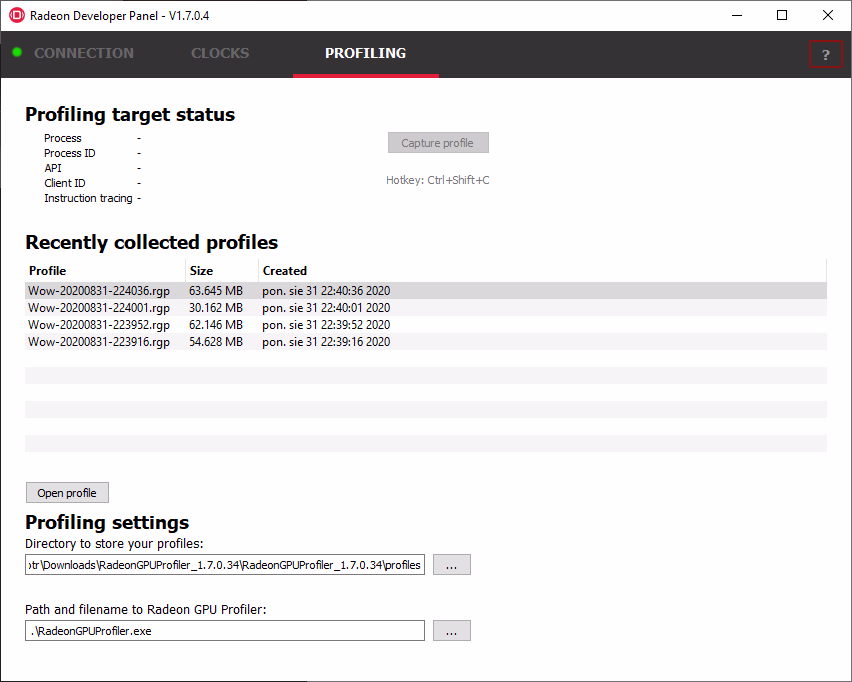852x682 pixels.
Task: Browse for the Radeon GPU Profiler executable
Action: pyautogui.click(x=451, y=631)
